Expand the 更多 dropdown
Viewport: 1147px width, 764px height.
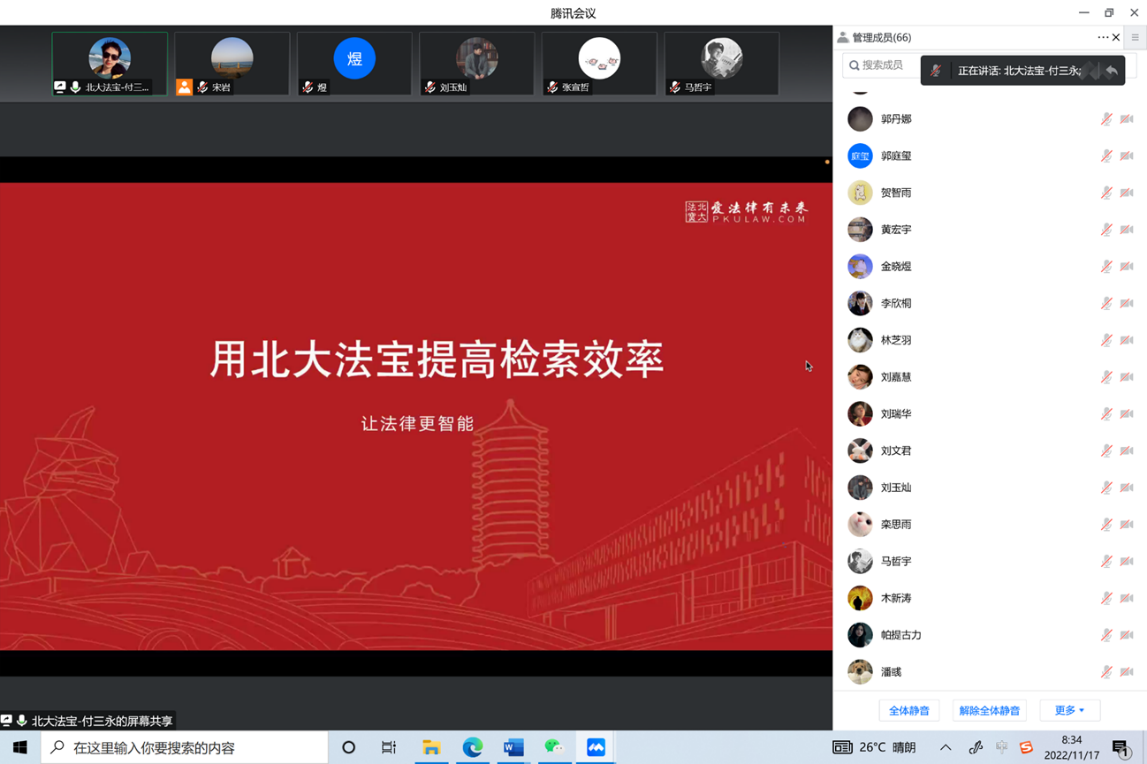[1069, 711]
